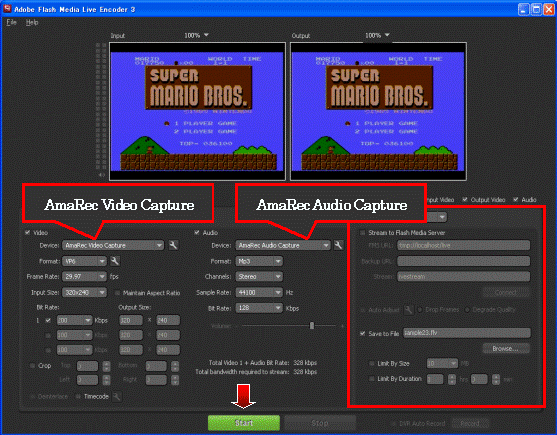Click Limit By Duration hours stepper
The height and width of the screenshot is (435, 557).
[452, 379]
